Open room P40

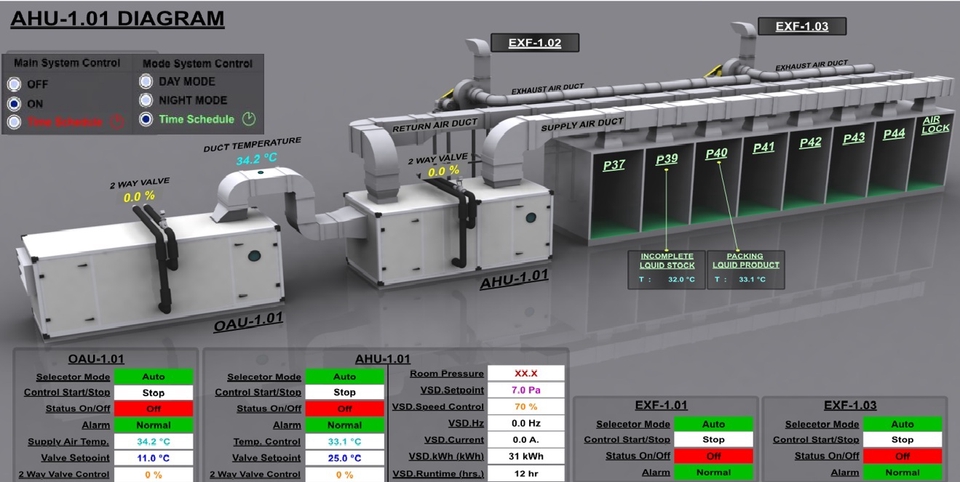[x=716, y=153]
